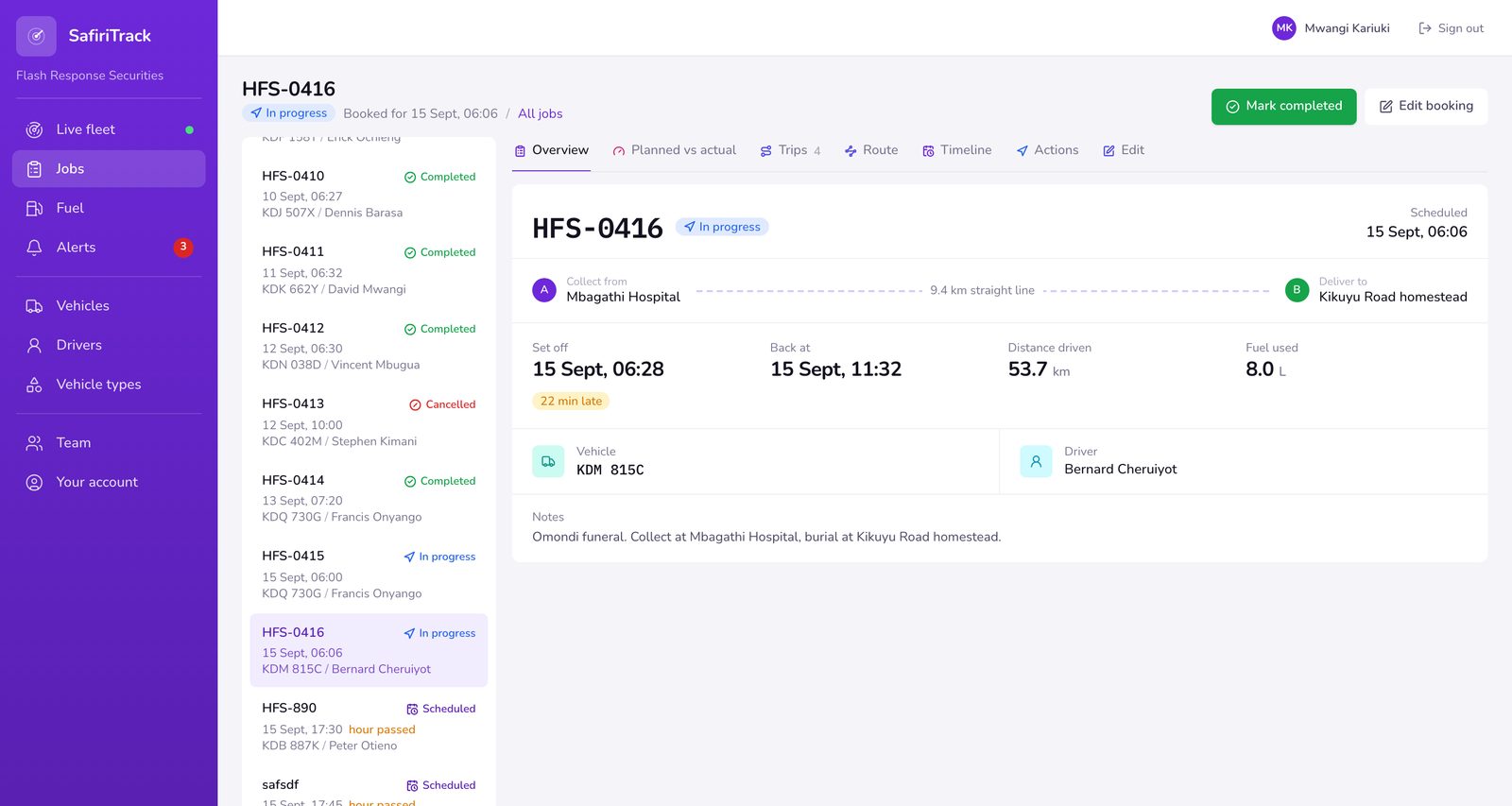Viewport: 1512px width, 806px height.
Task: Click Scheduled status of HFS-890
Action: (x=440, y=709)
